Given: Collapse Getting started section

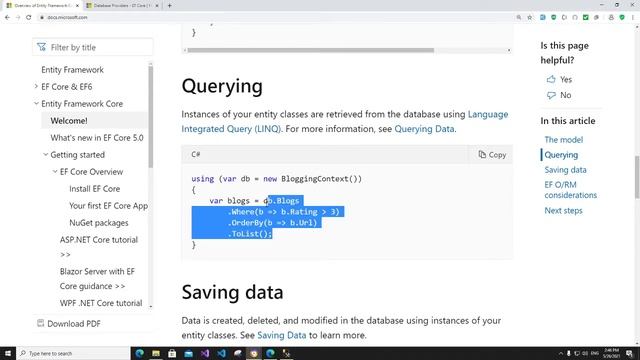Looking at the screenshot, I should (45, 155).
